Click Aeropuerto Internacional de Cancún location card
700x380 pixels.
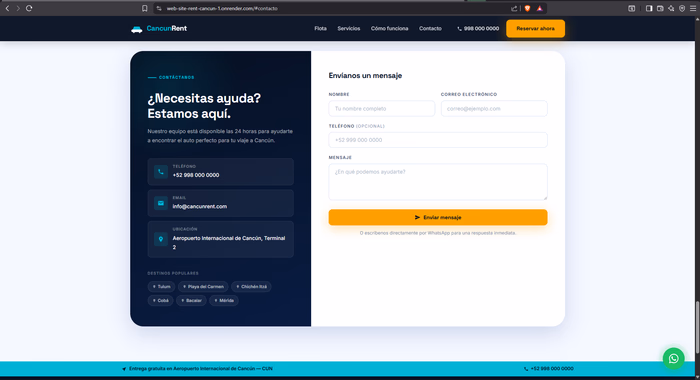point(221,239)
